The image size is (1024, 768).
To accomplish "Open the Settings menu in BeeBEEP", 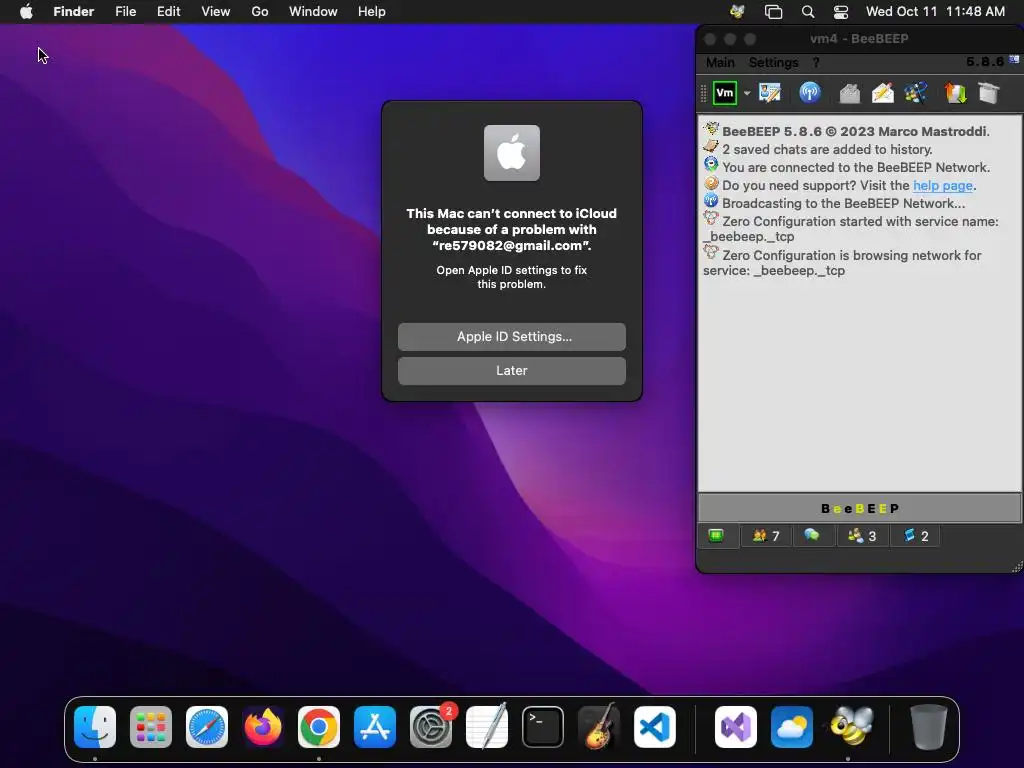I will pyautogui.click(x=773, y=62).
